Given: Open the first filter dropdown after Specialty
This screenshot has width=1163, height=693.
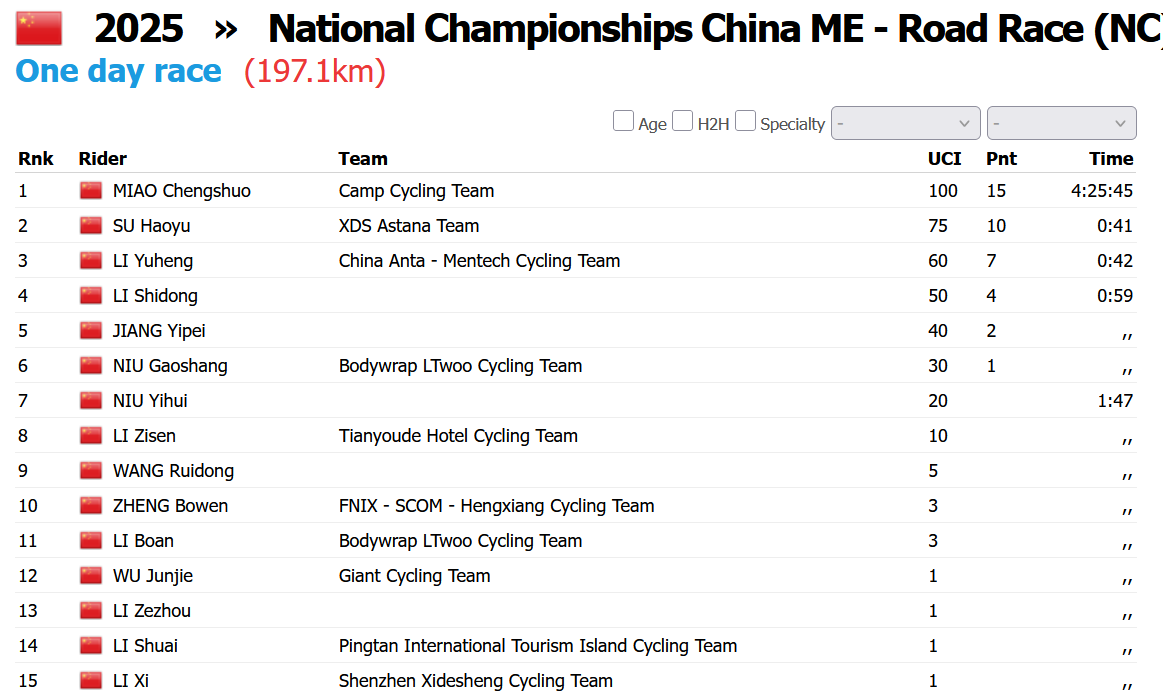Looking at the screenshot, I should coord(905,123).
